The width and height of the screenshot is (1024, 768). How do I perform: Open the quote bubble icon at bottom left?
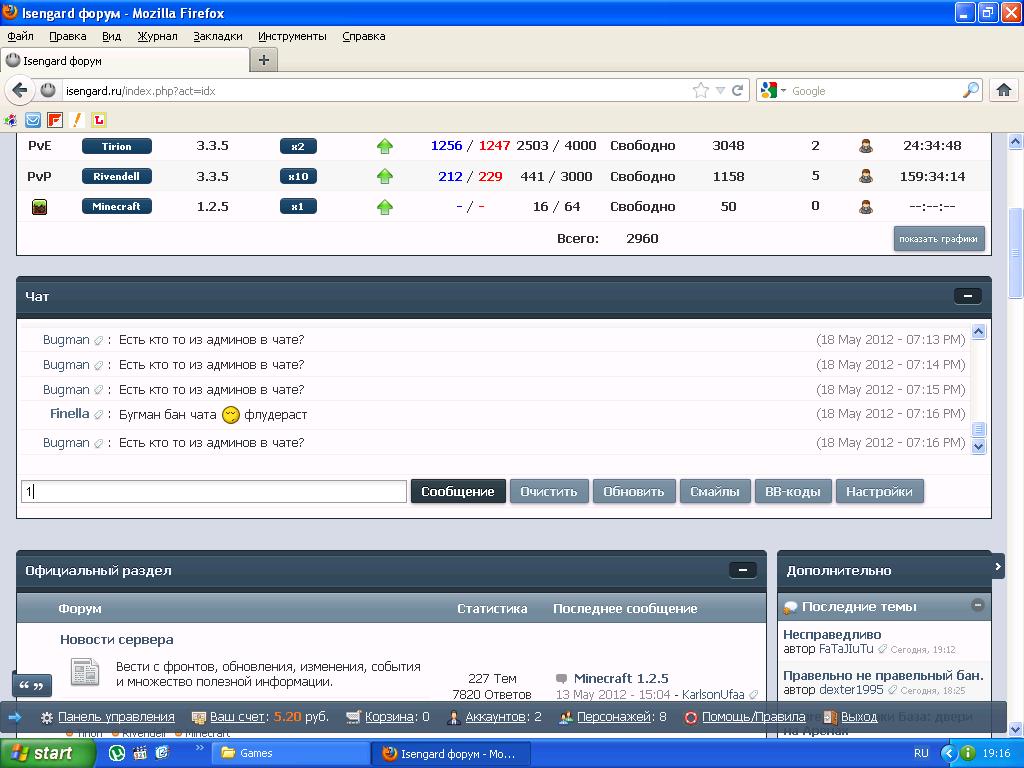31,685
